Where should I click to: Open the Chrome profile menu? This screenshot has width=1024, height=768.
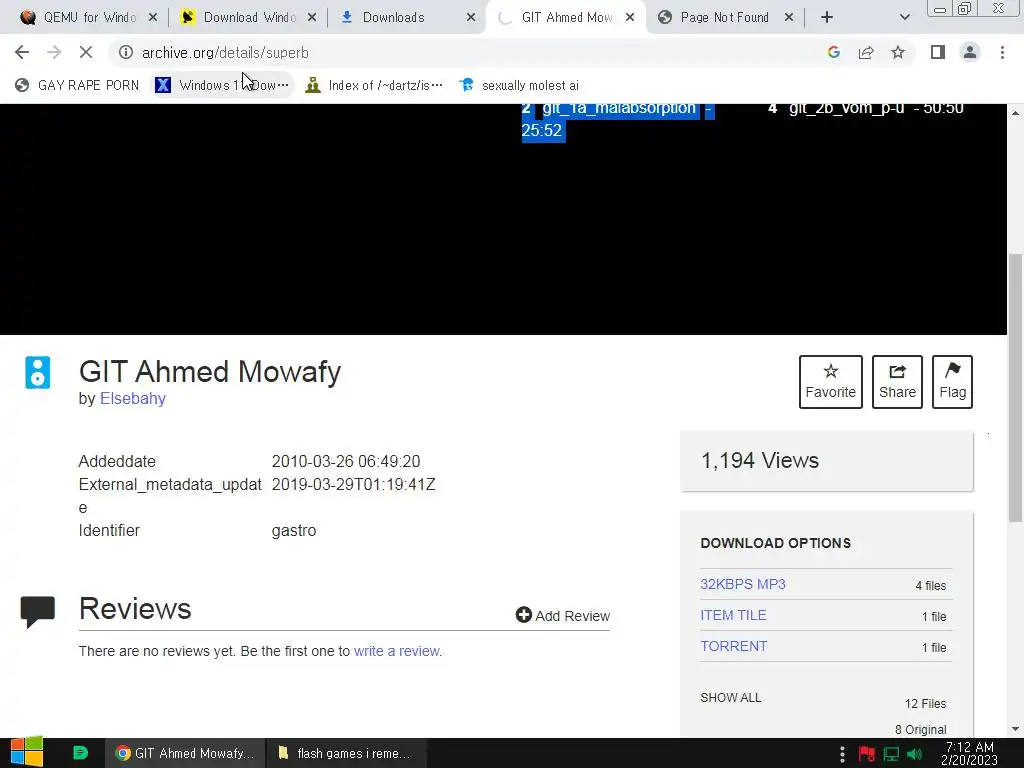click(970, 52)
